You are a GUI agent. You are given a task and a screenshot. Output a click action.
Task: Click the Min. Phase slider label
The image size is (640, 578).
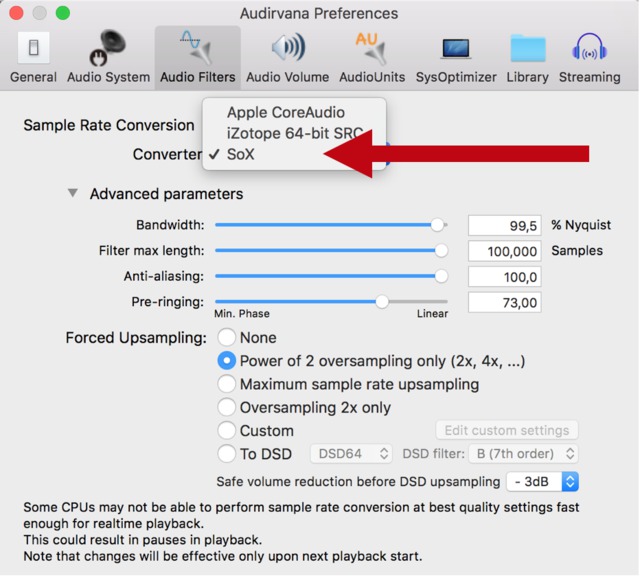(x=242, y=313)
